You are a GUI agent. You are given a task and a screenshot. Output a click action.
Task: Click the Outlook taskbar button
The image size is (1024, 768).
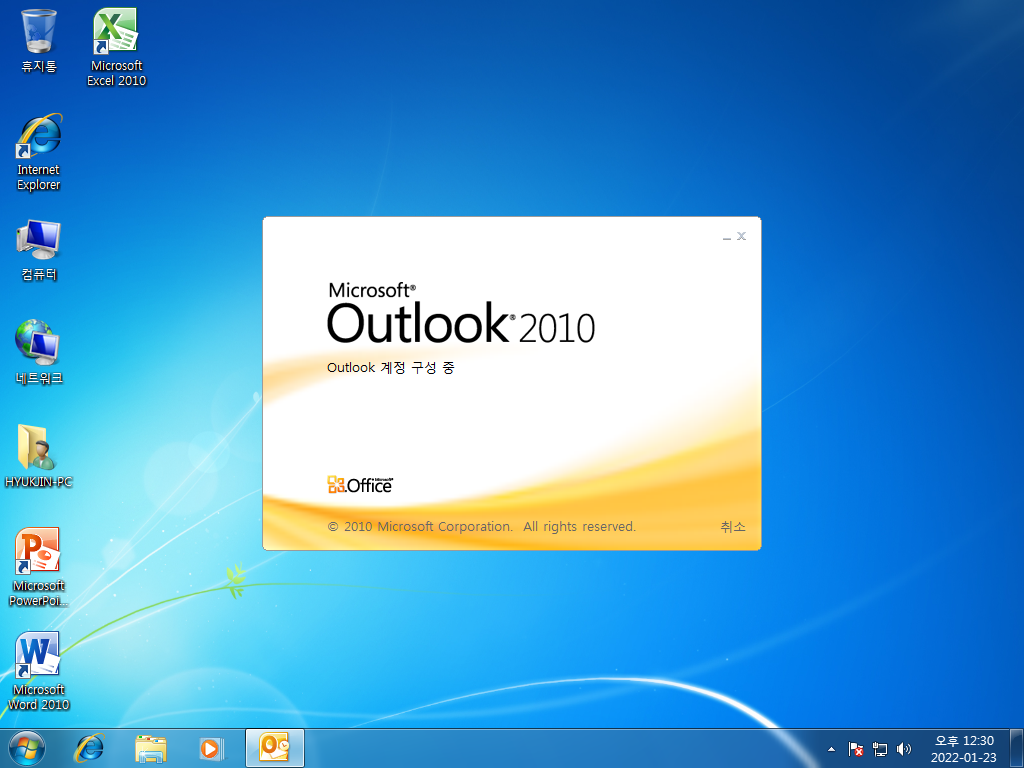pos(275,748)
